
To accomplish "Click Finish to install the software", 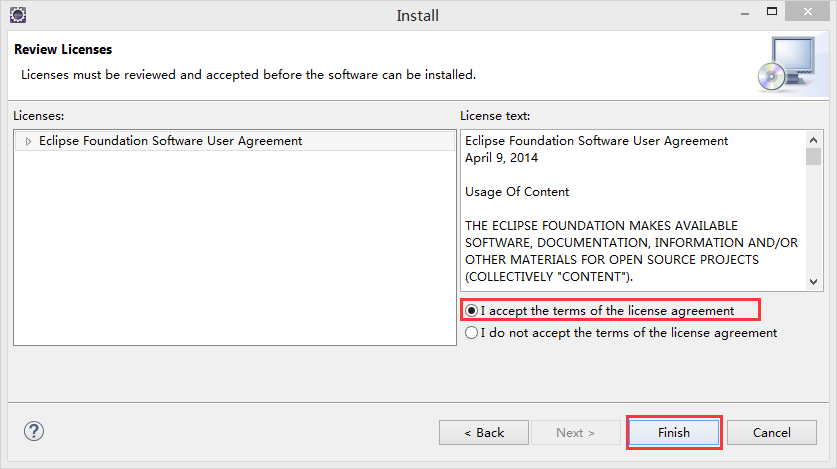I will click(674, 433).
